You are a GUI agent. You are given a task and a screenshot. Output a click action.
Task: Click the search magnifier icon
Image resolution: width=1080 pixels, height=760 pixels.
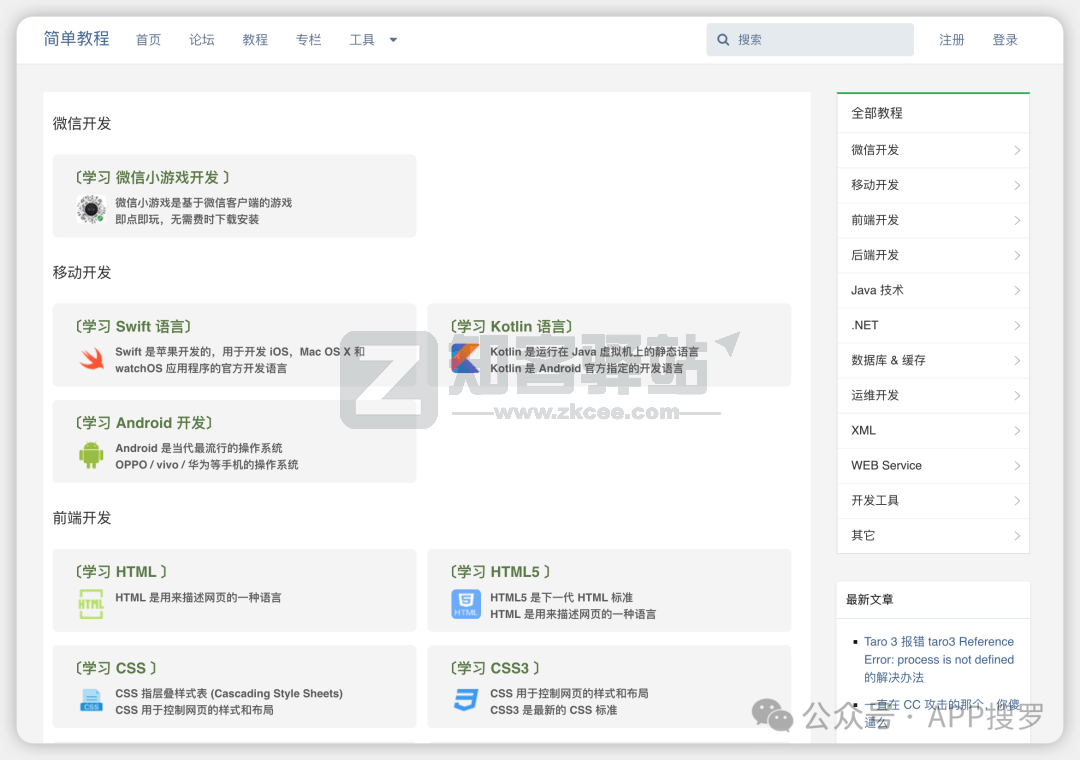(723, 40)
